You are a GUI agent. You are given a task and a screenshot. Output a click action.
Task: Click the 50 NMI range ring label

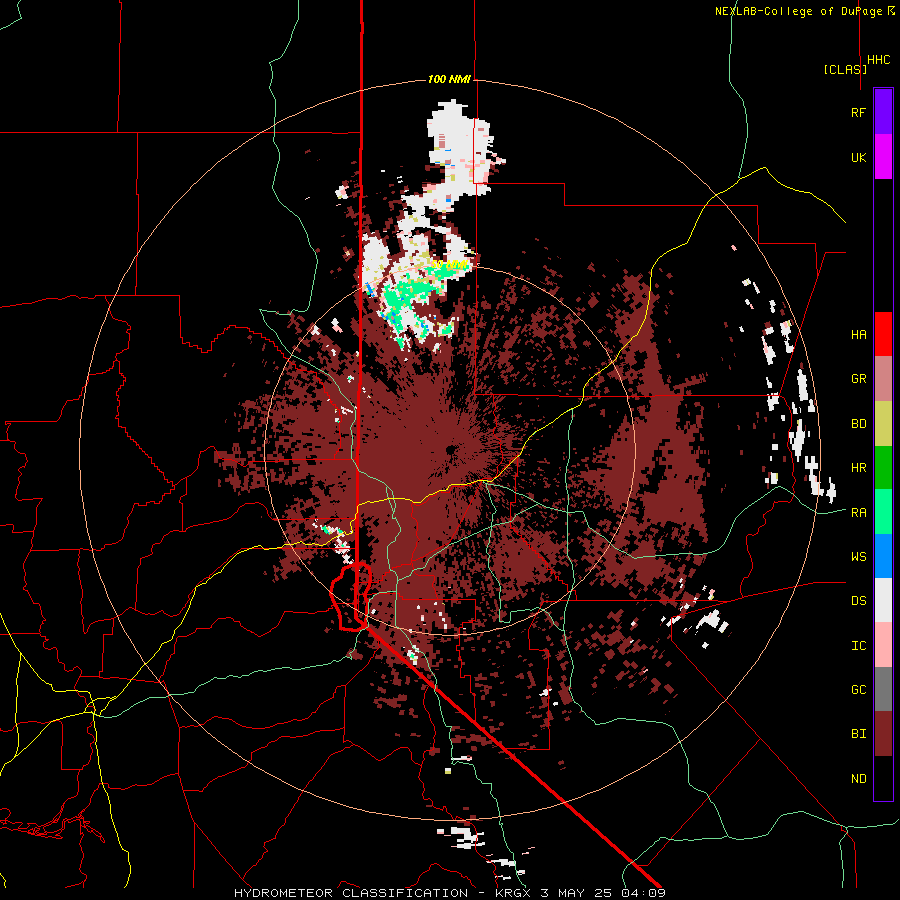[449, 265]
